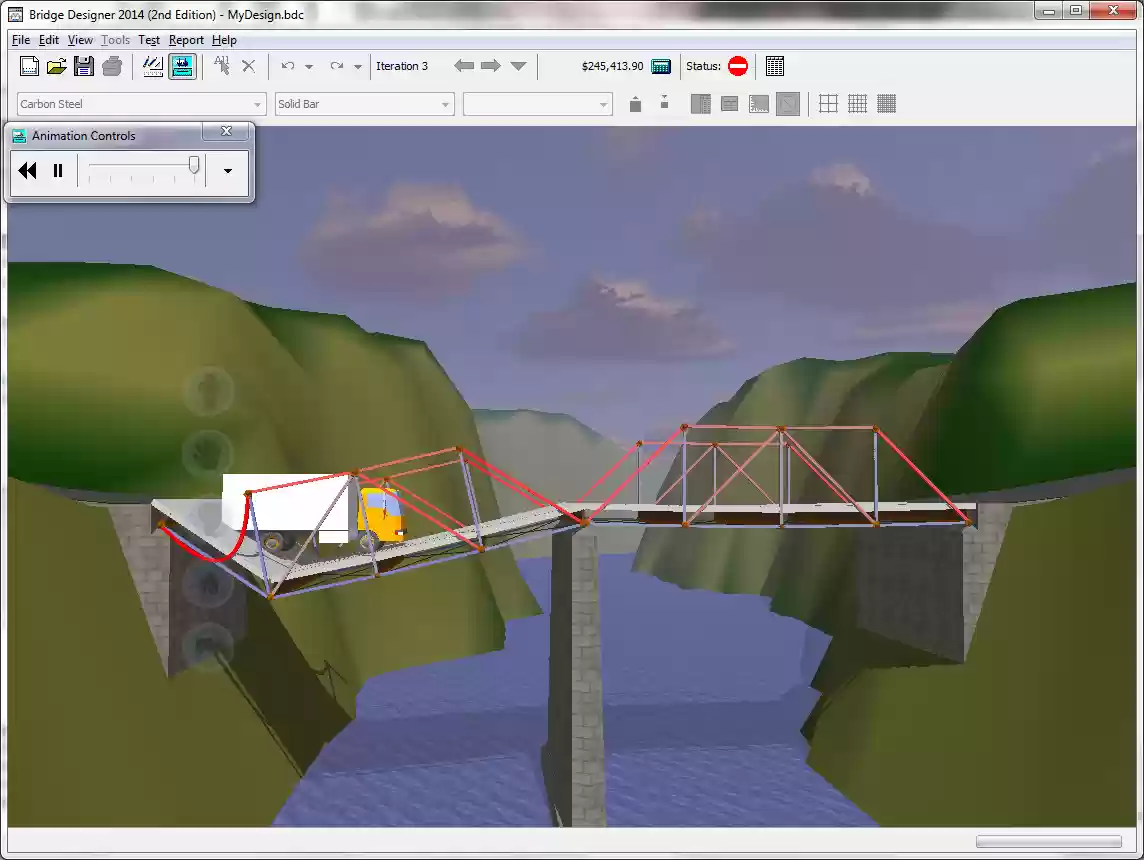This screenshot has width=1144, height=860.
Task: Open the disabled Tools menu
Action: point(115,40)
